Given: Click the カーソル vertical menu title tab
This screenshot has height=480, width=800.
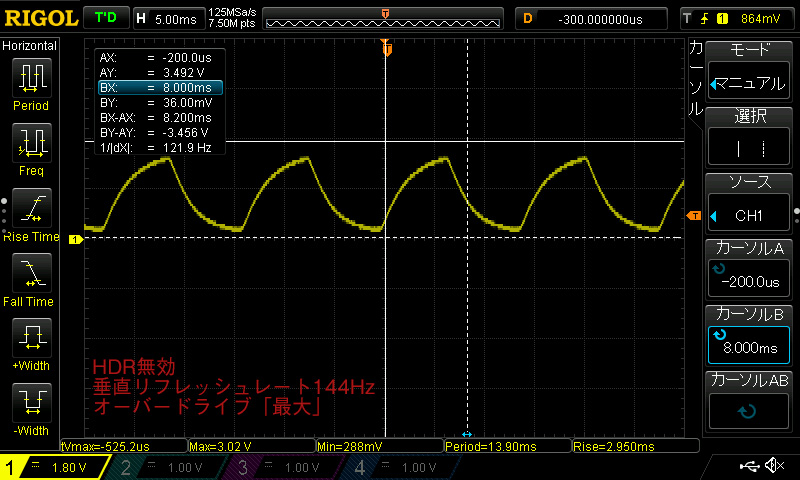Looking at the screenshot, I should coord(696,79).
